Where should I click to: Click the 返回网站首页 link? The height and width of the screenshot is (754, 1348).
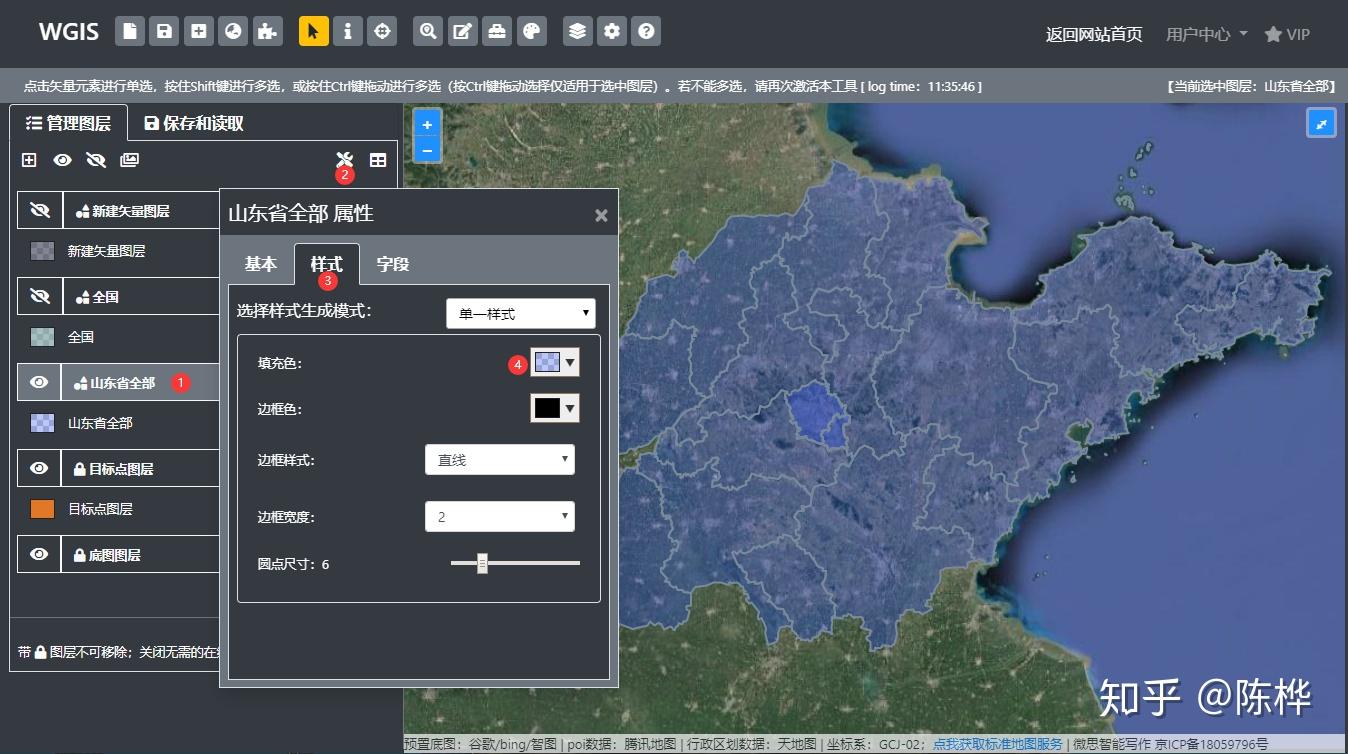tap(1093, 34)
